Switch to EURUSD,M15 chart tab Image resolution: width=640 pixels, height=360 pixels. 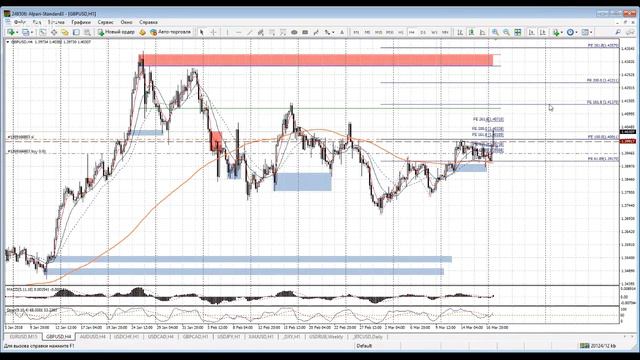tap(23, 337)
